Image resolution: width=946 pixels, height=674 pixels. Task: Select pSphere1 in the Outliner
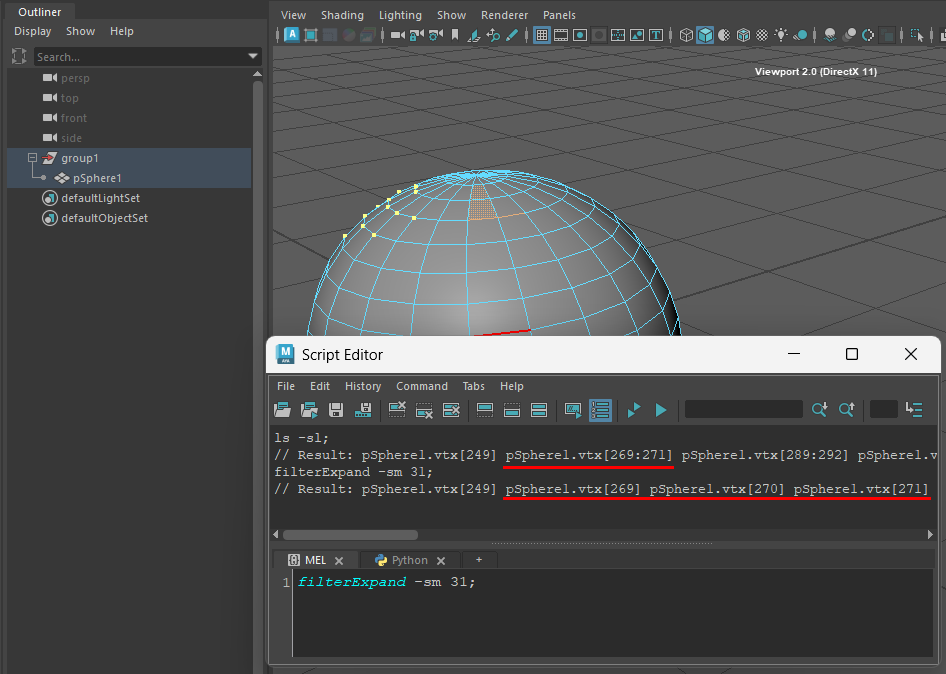click(97, 178)
